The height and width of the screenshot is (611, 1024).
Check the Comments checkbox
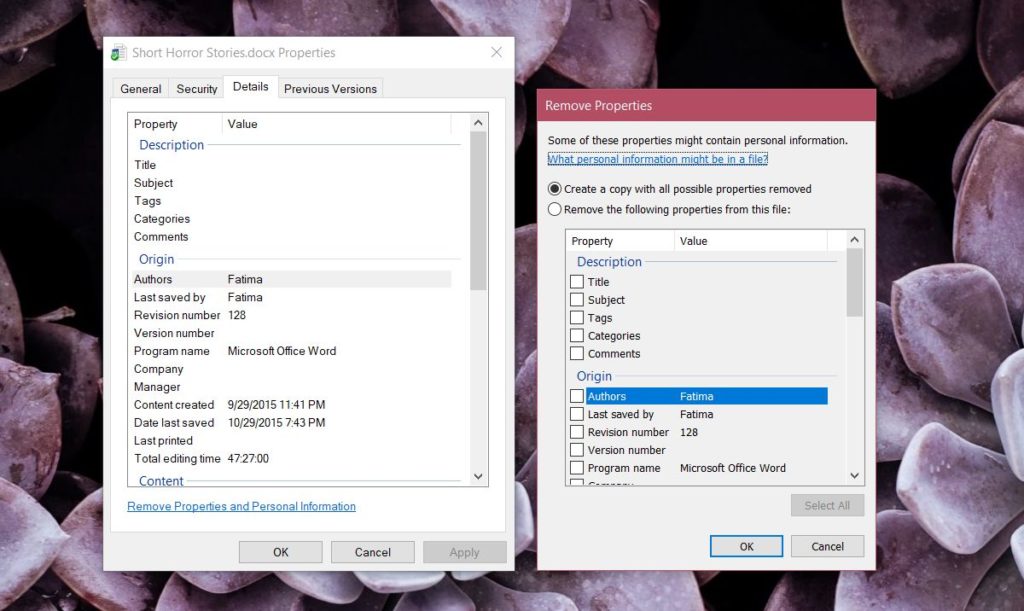[577, 353]
